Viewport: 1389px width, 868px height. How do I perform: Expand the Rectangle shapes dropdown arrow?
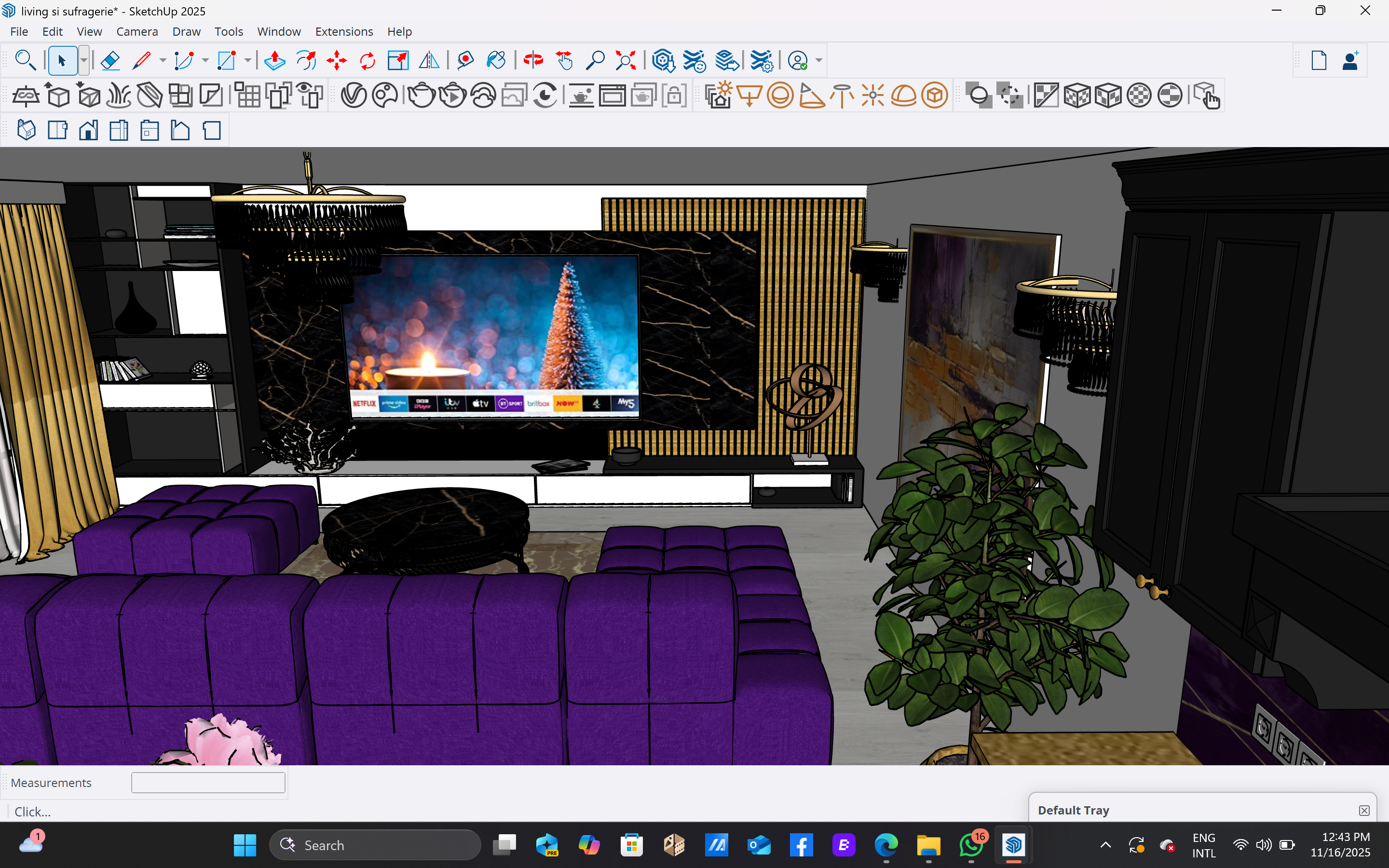click(247, 60)
